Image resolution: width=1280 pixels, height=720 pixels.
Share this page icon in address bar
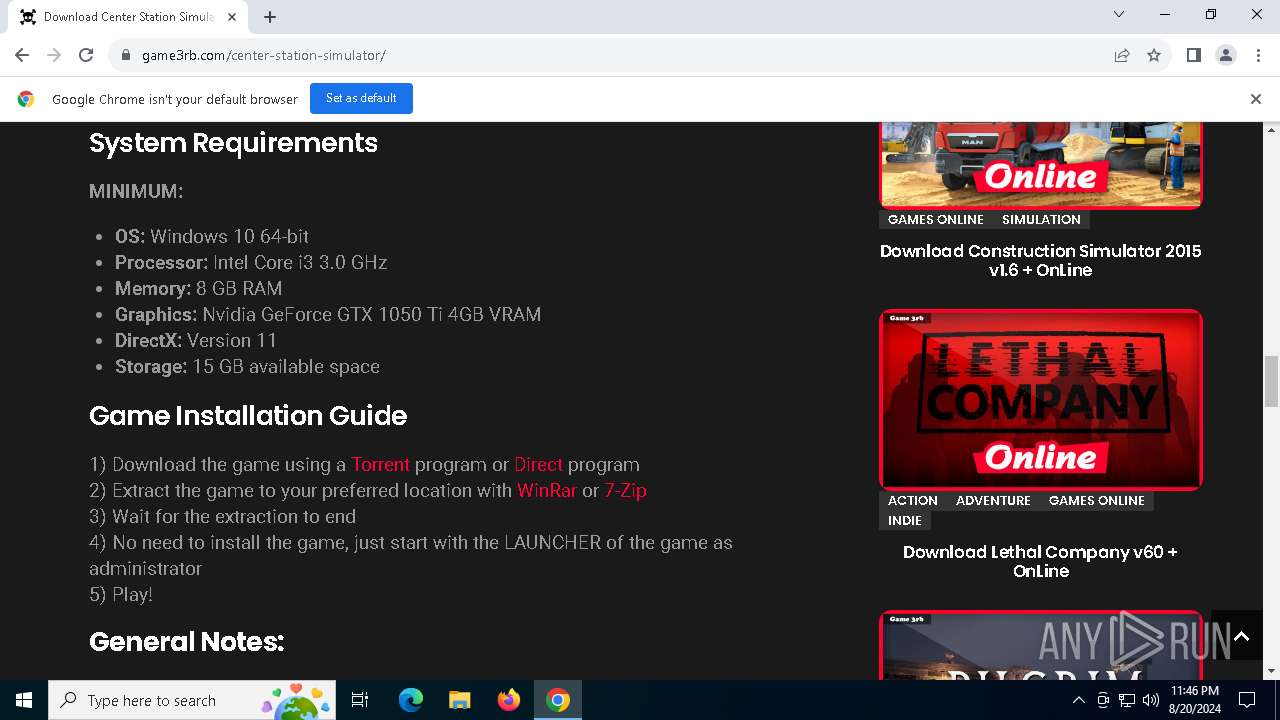coord(1122,55)
